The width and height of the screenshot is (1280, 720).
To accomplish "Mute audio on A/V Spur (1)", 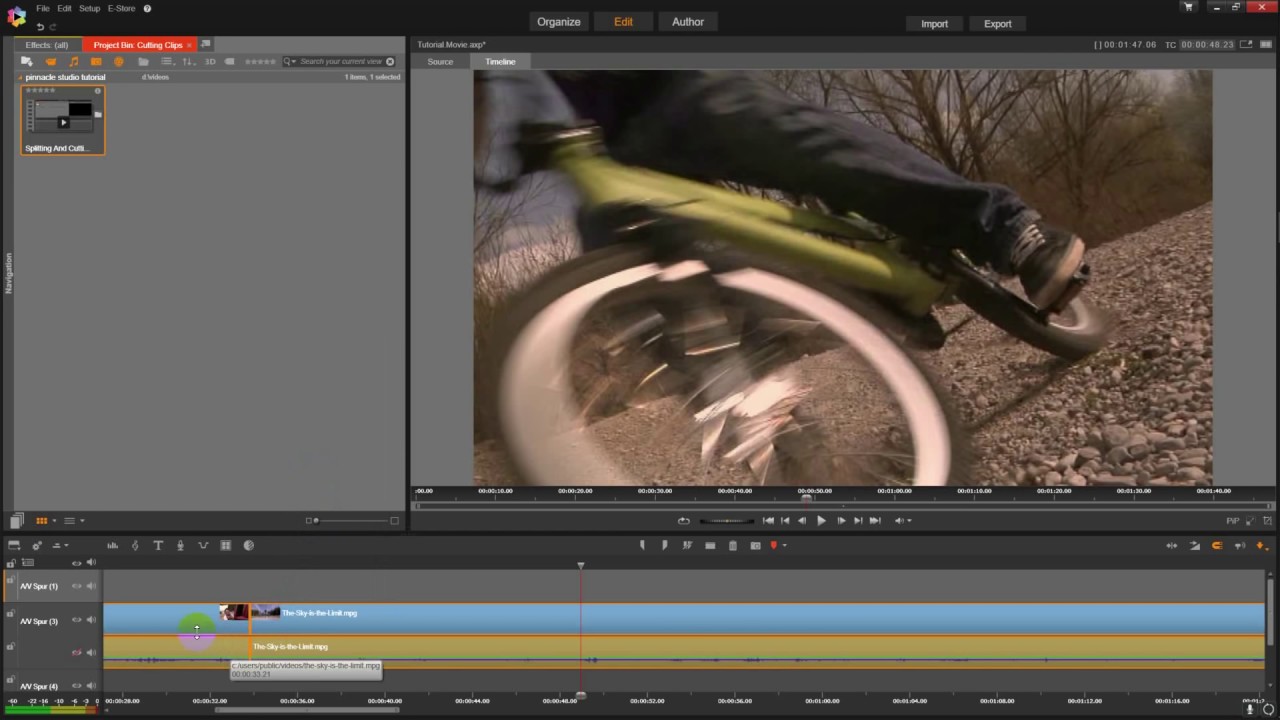I will click(91, 586).
